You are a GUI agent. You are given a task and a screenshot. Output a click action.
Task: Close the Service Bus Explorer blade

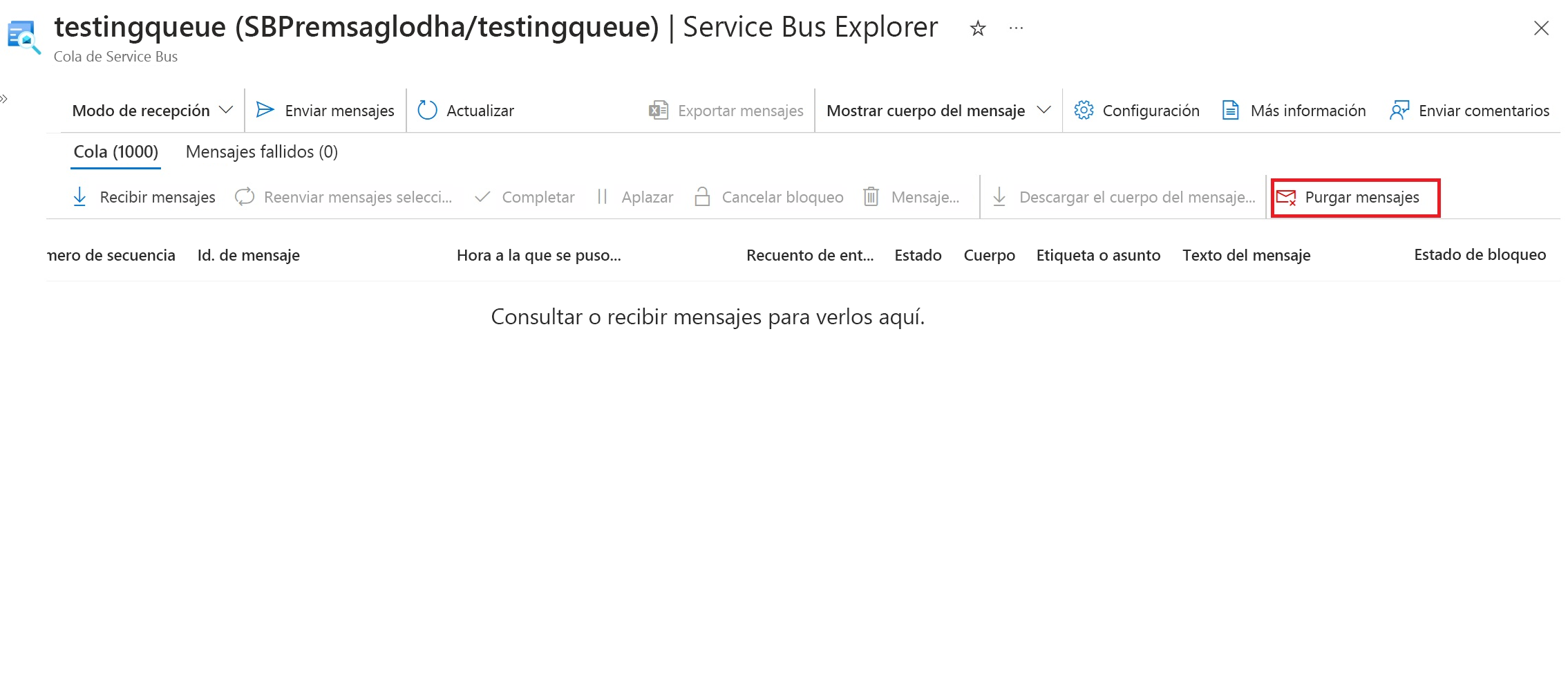pyautogui.click(x=1541, y=28)
